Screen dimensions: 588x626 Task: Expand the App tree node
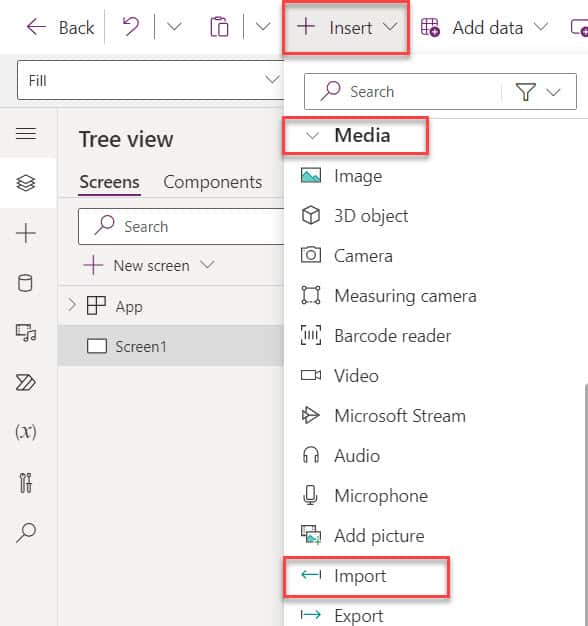click(71, 305)
